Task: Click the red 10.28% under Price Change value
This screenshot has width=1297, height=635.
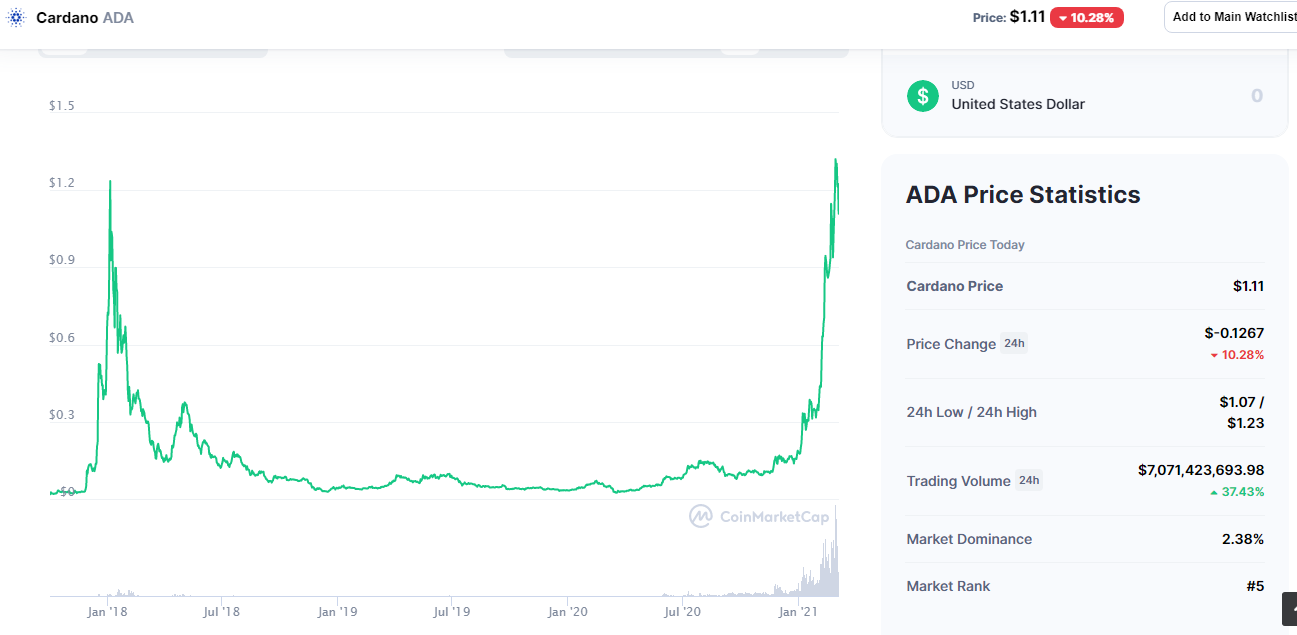Action: tap(1237, 355)
